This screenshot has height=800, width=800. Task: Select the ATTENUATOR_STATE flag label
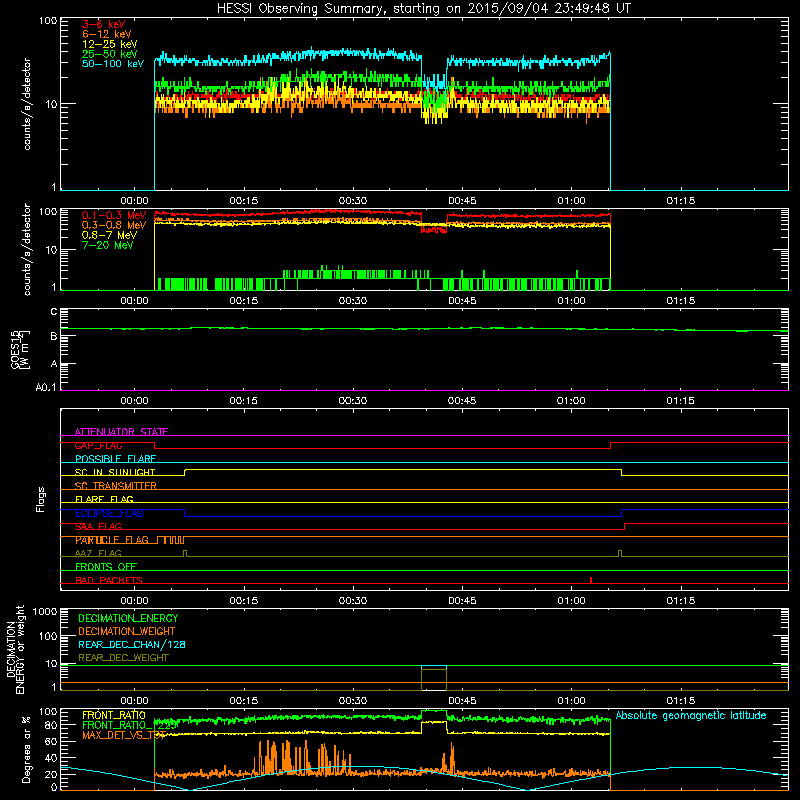(121, 432)
